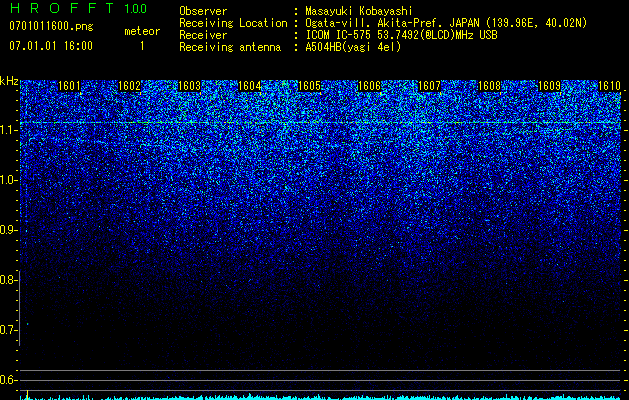Click the meteor count value 1

coord(142,46)
